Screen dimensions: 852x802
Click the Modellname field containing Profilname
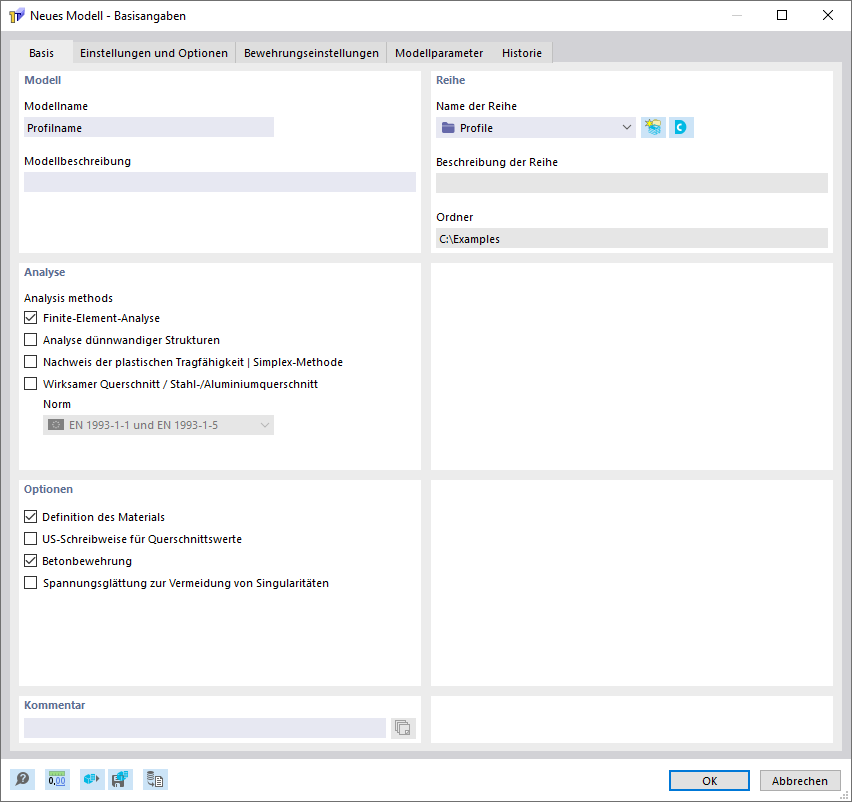[x=149, y=128]
